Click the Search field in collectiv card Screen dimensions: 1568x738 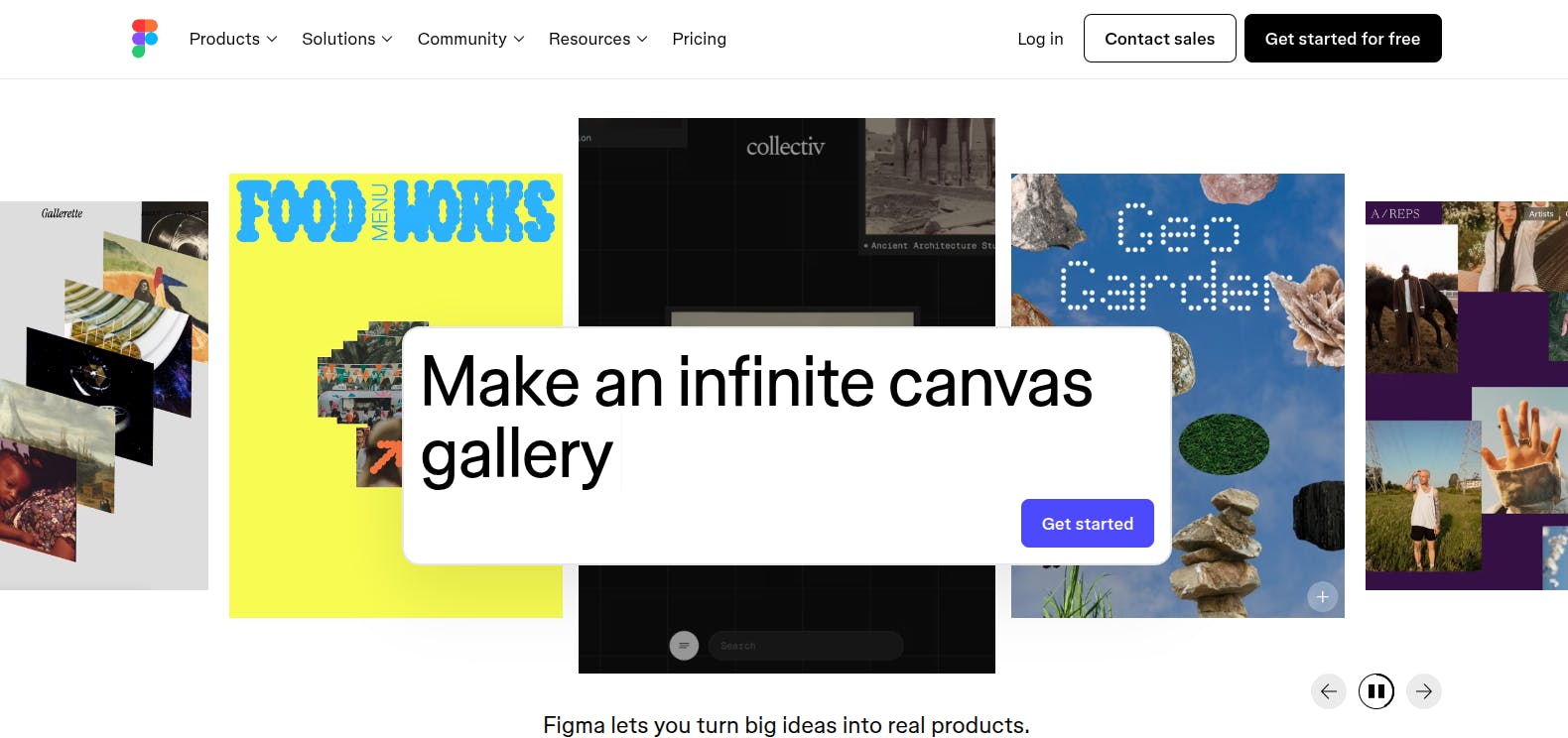[x=806, y=646]
